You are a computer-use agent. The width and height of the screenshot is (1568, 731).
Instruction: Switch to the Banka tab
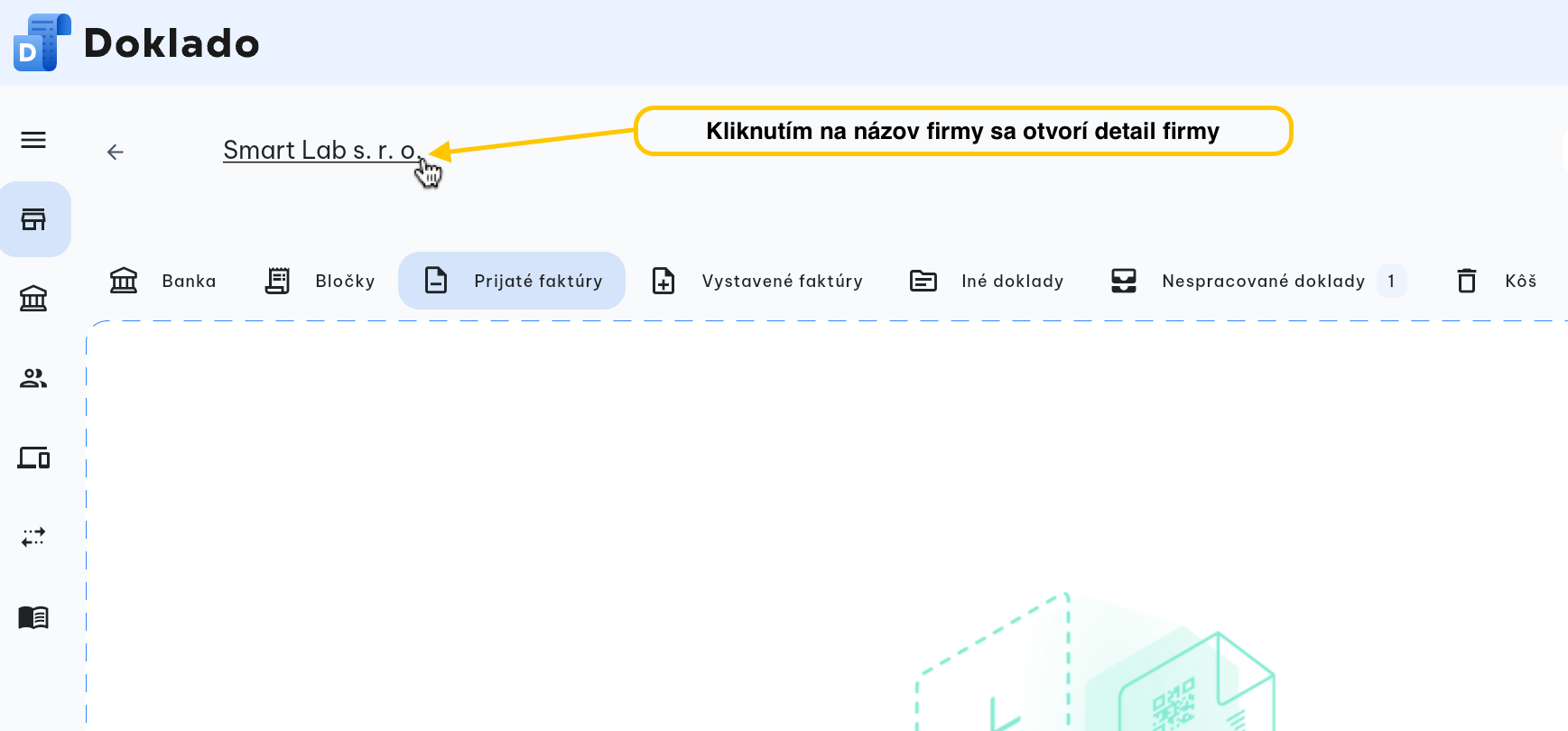point(162,281)
